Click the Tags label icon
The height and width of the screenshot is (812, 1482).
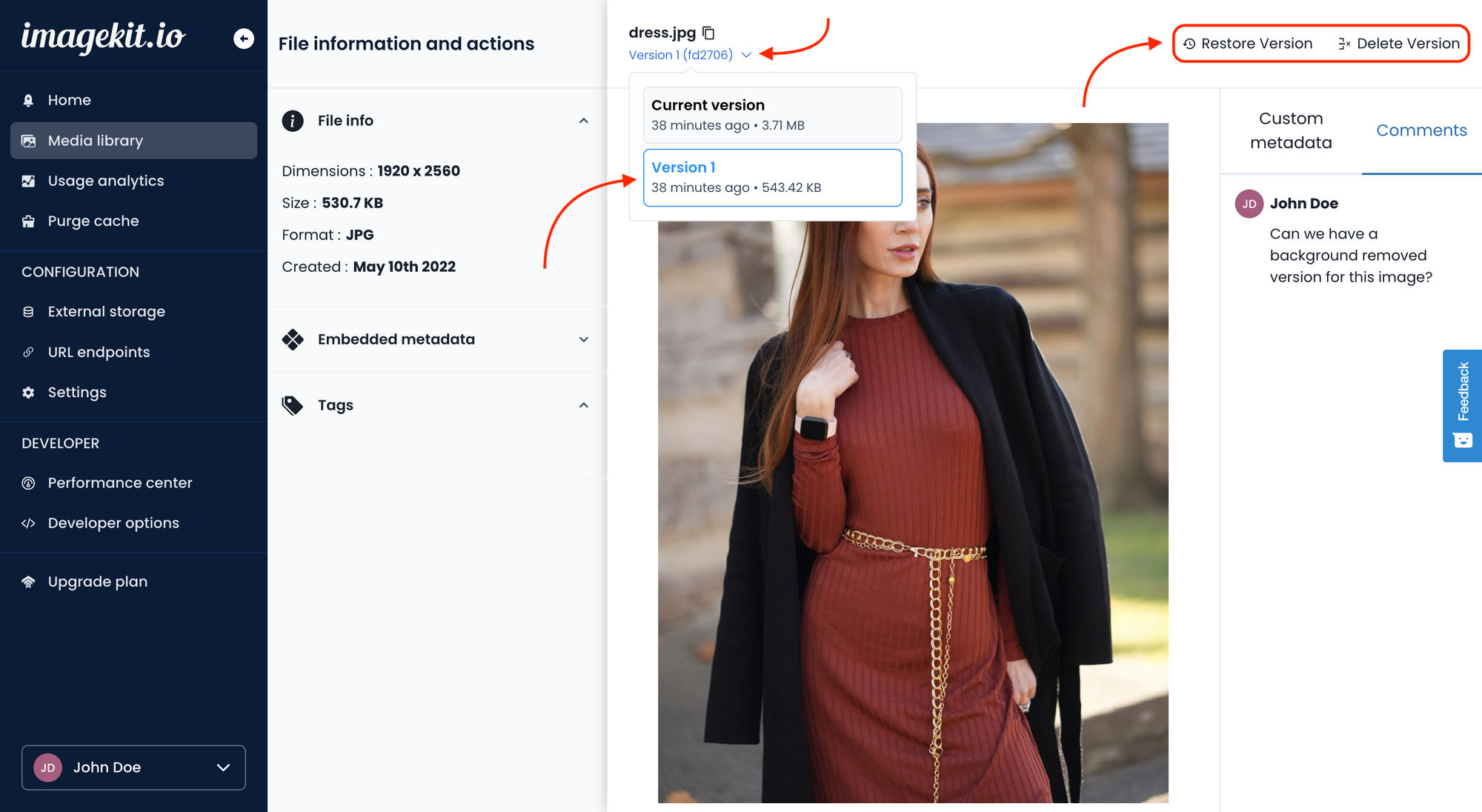[293, 405]
